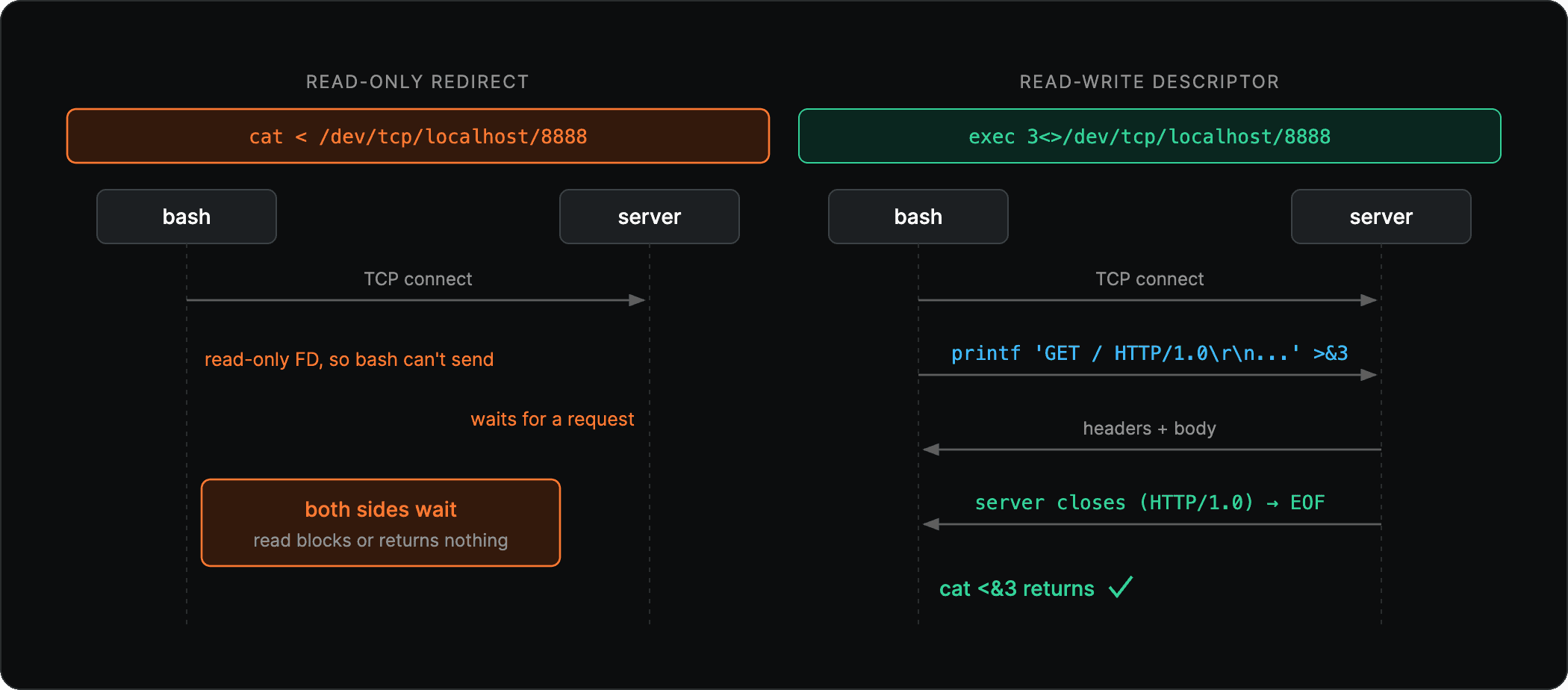Click the text "server closes (HTTP/1.0) → EOF"
The width and height of the screenshot is (1568, 690).
coord(1150,503)
